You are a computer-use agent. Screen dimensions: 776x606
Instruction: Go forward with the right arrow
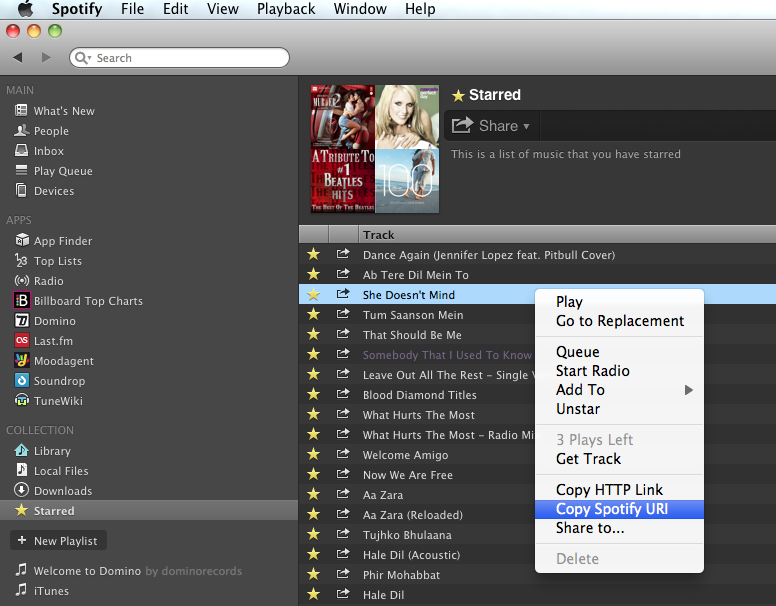coord(46,57)
